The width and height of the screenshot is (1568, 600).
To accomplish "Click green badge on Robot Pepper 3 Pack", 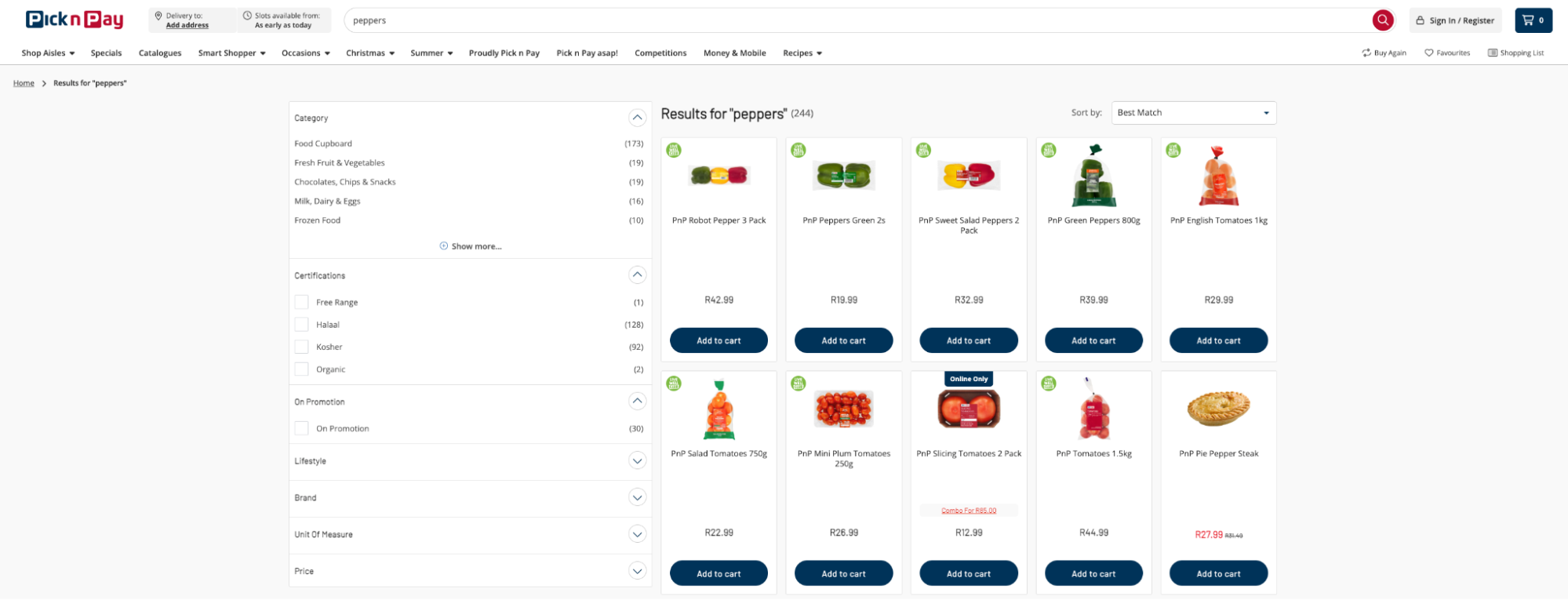I will pos(674,150).
